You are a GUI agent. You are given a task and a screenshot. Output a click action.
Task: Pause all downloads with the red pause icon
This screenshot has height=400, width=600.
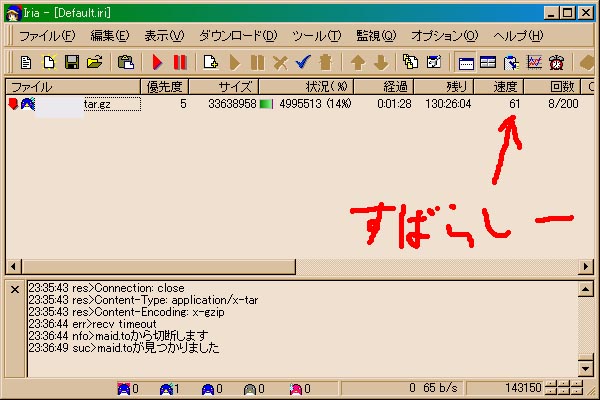(179, 62)
